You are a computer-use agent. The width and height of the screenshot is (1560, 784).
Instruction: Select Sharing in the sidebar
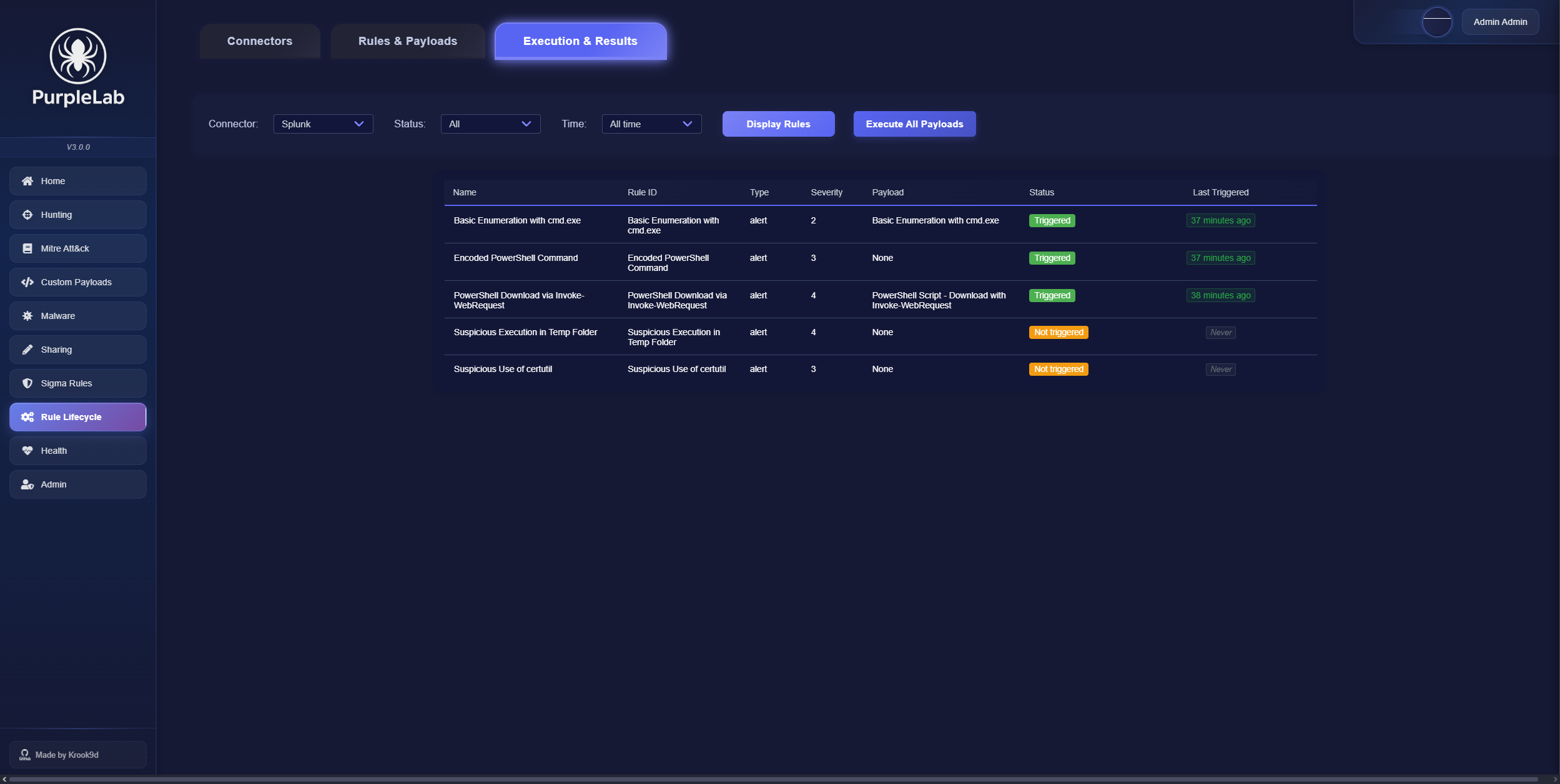click(78, 350)
